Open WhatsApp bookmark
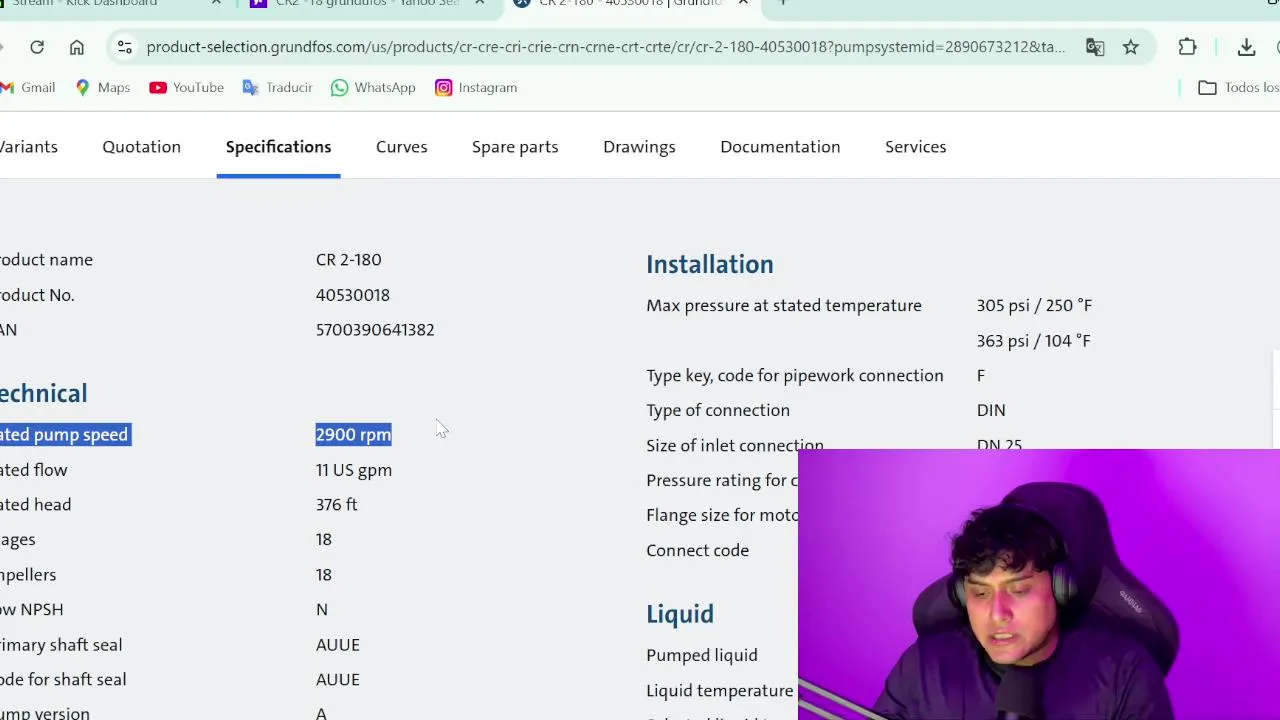1280x720 pixels. [373, 88]
